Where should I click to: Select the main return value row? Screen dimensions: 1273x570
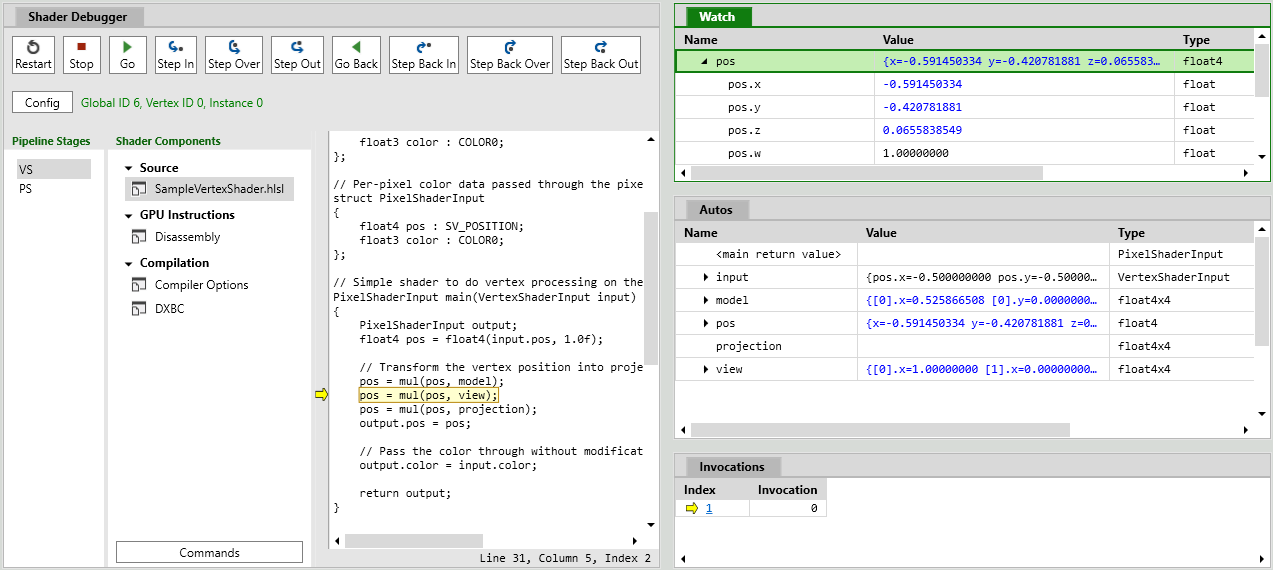coord(964,254)
